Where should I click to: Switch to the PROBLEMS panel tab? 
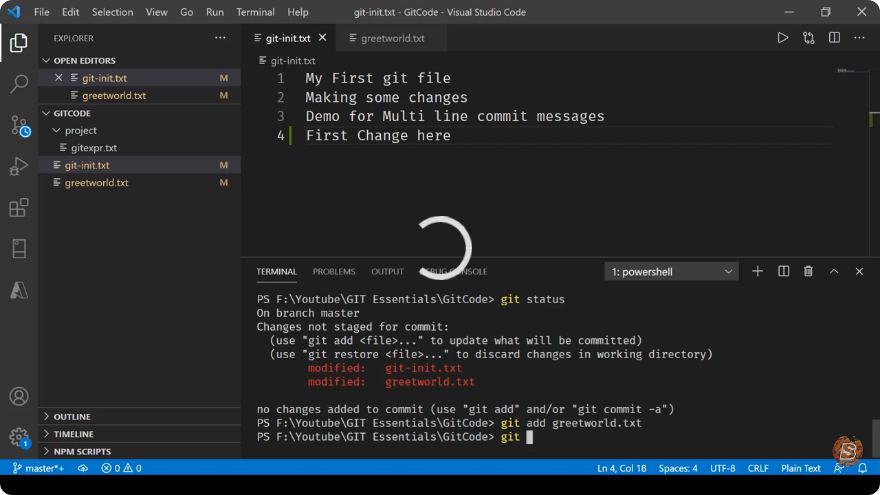pyautogui.click(x=334, y=272)
